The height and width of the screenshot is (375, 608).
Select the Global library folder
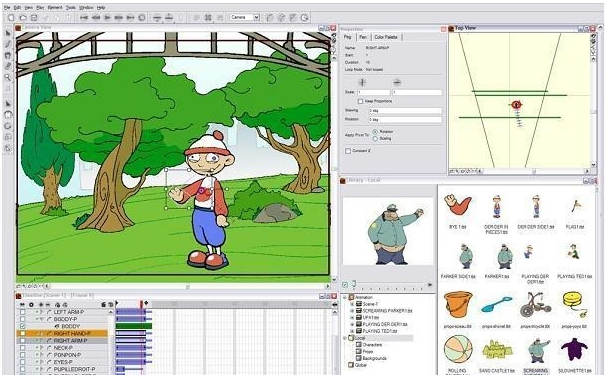pyautogui.click(x=358, y=365)
